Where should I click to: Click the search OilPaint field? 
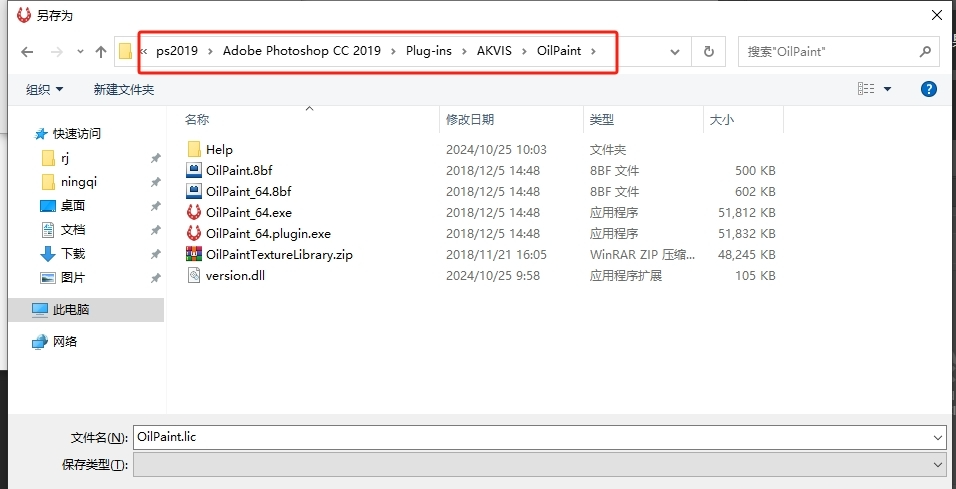point(838,52)
